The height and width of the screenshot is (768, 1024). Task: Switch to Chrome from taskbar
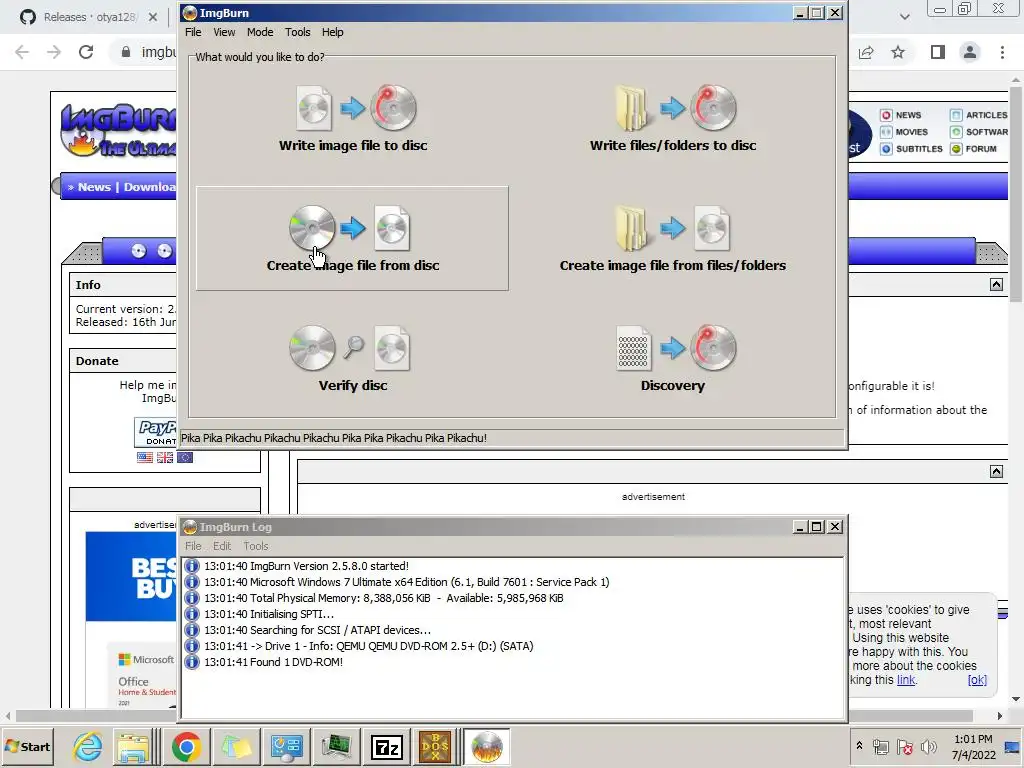point(186,746)
